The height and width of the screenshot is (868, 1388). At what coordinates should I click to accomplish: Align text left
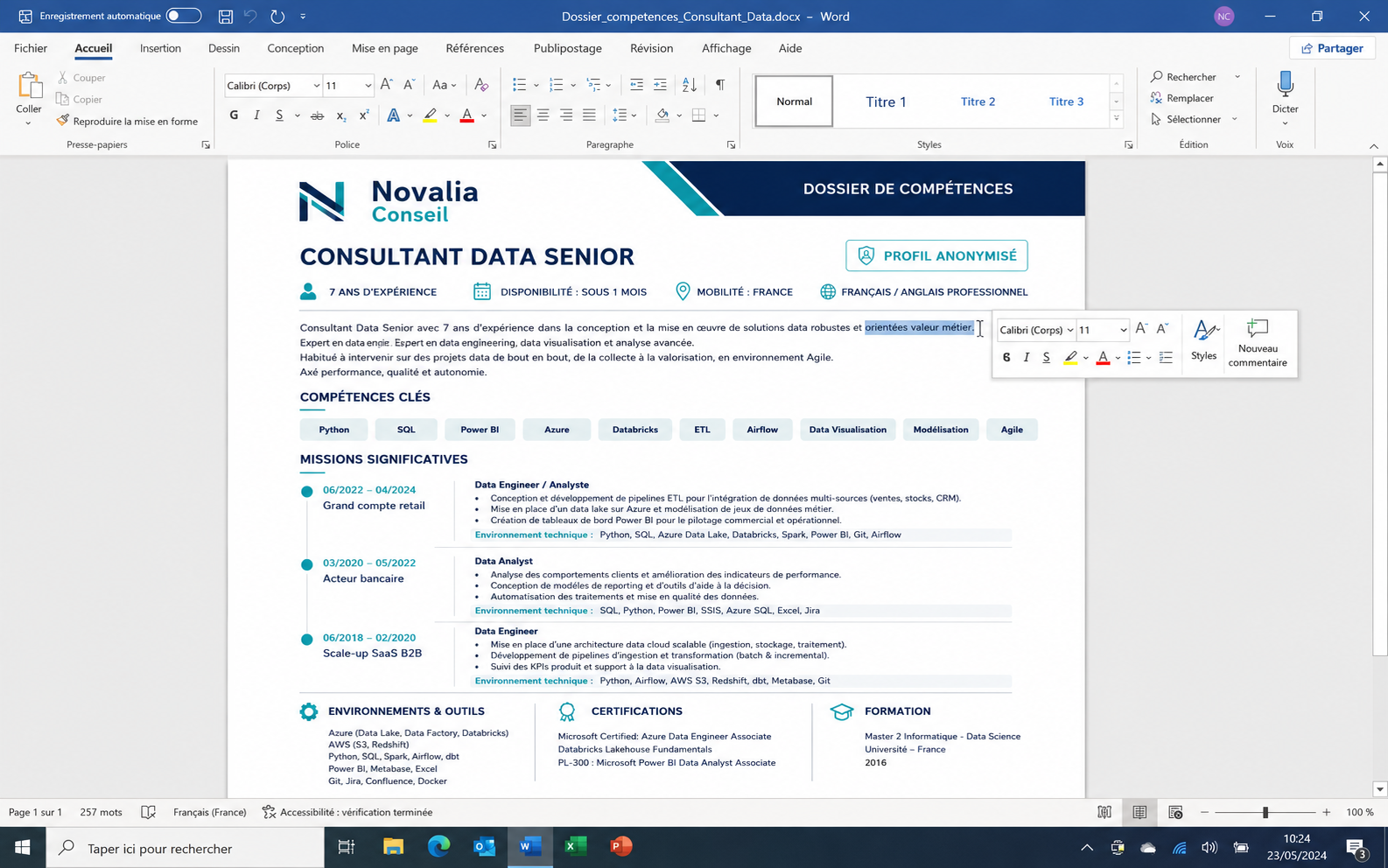[x=520, y=115]
